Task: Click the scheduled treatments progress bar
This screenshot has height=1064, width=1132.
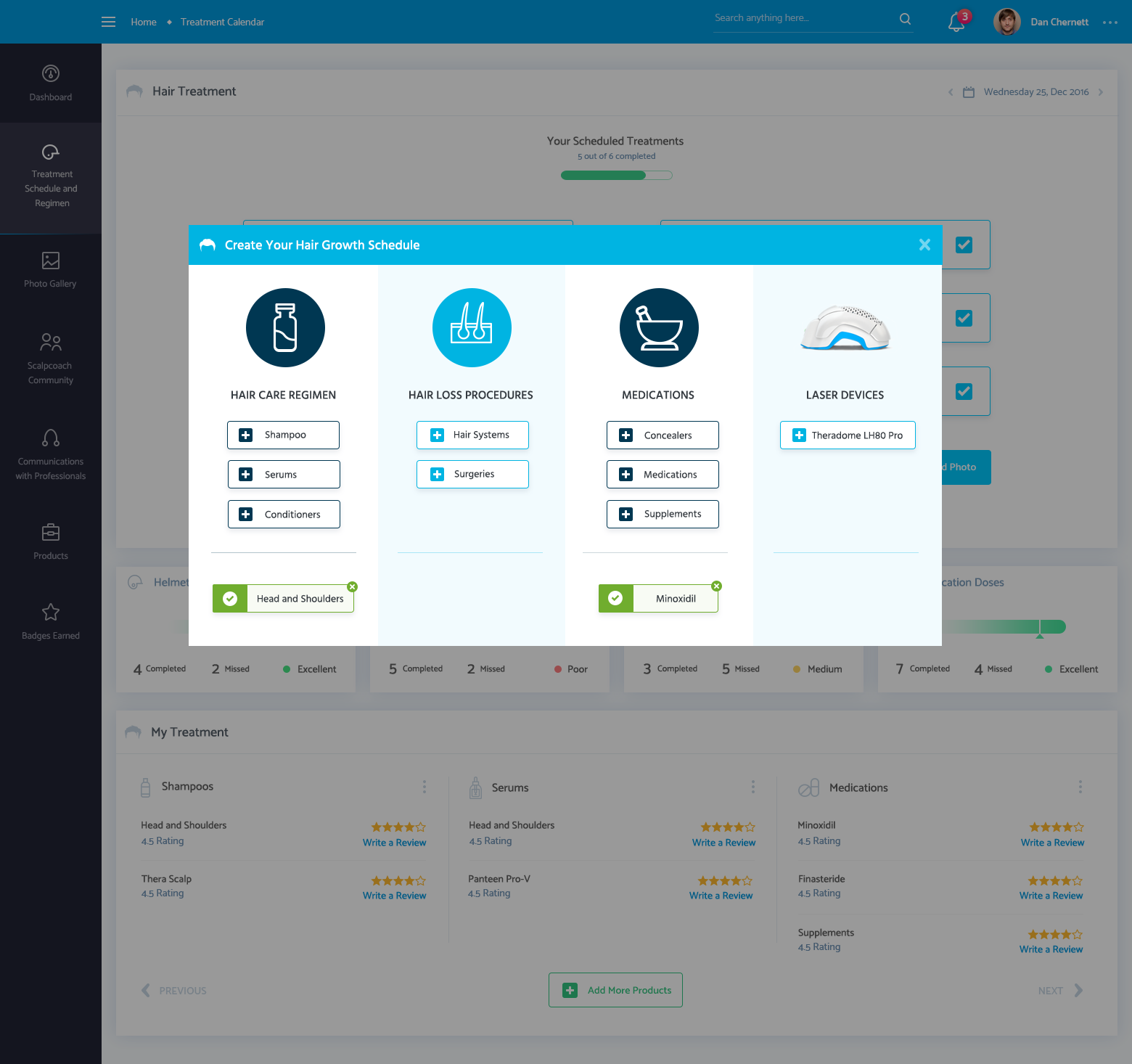Action: pos(616,175)
